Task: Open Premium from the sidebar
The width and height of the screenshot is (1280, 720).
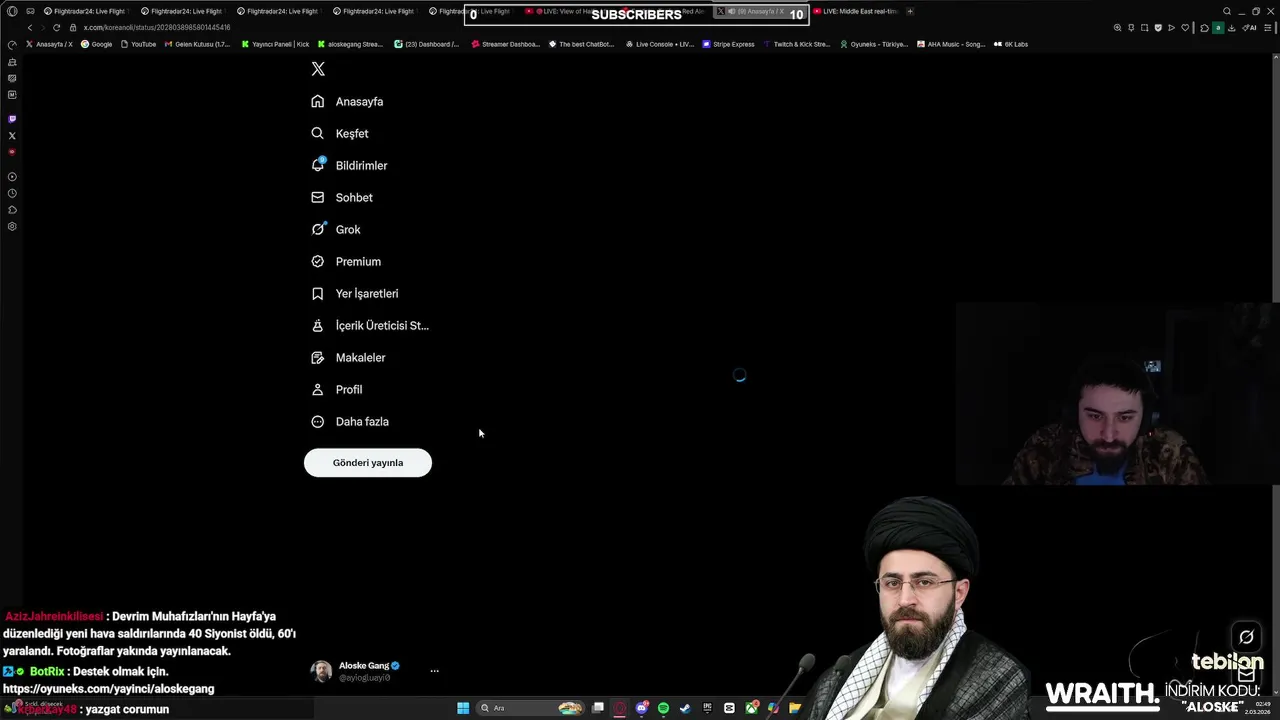Action: 346,261
